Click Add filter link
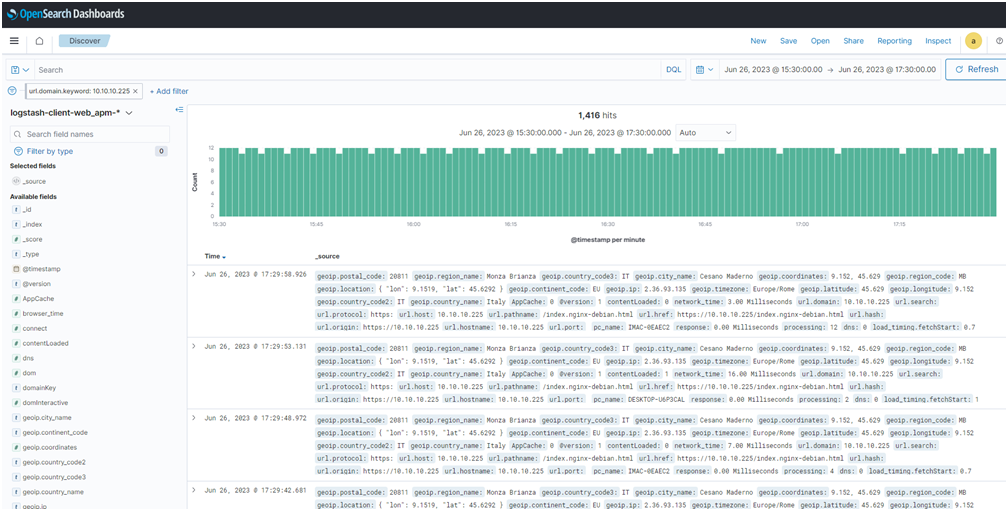This screenshot has height=511, width=1008. 169,91
